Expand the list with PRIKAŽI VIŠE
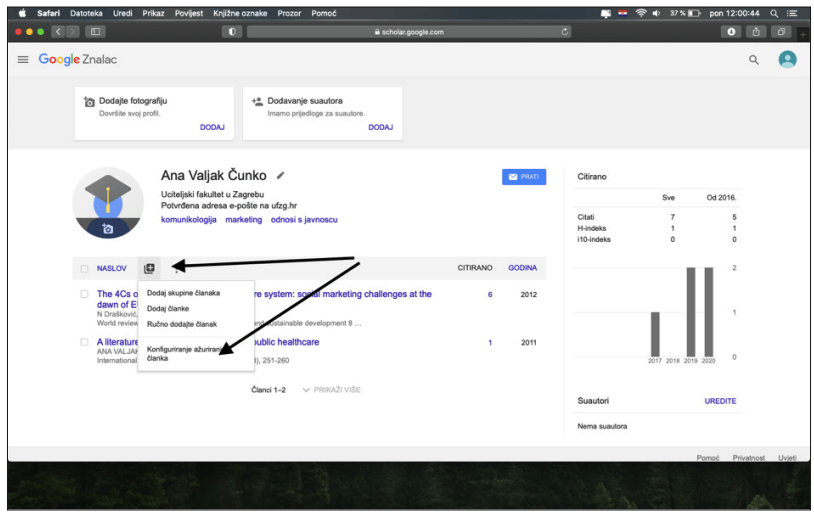814x519 pixels. pyautogui.click(x=331, y=389)
